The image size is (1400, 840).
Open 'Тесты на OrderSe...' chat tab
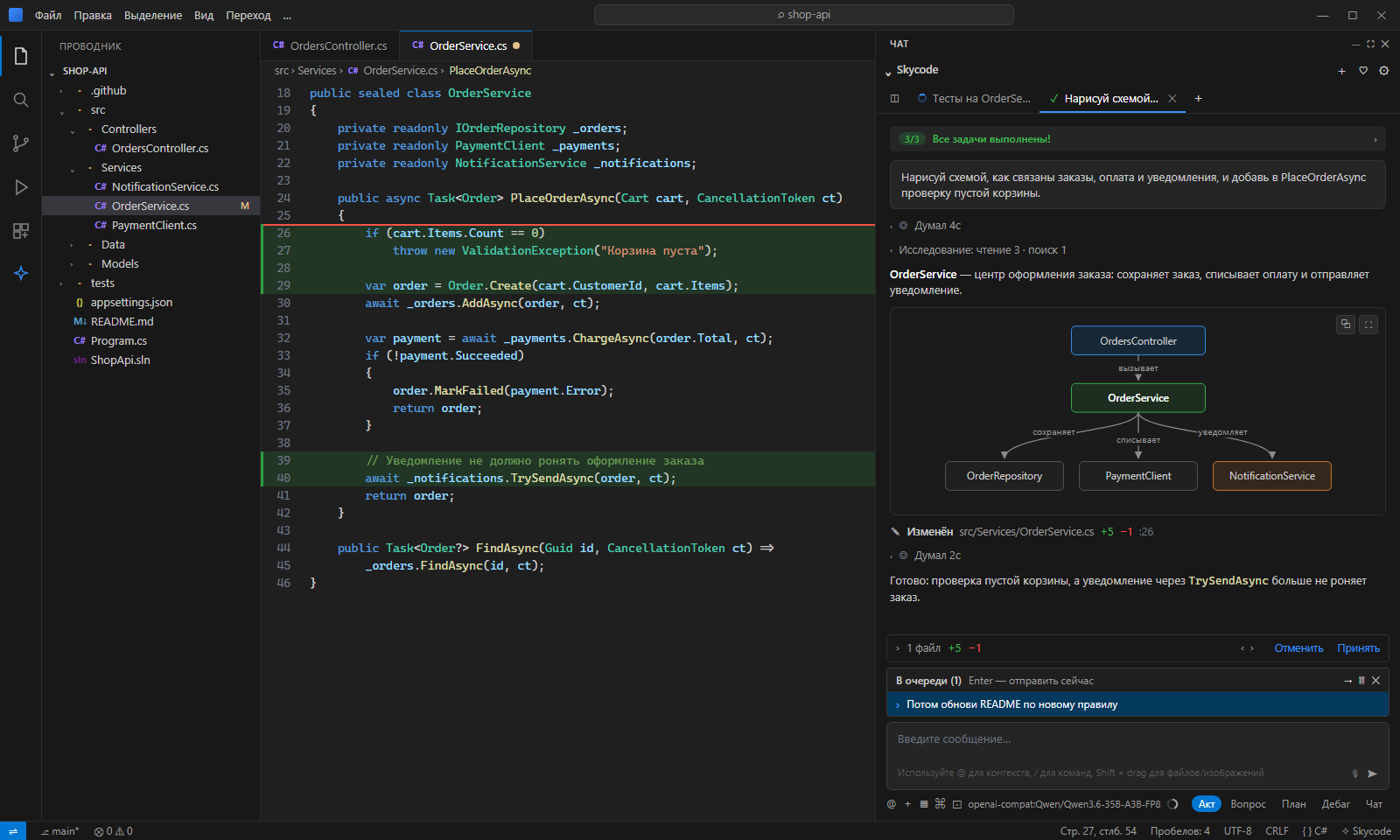974,99
